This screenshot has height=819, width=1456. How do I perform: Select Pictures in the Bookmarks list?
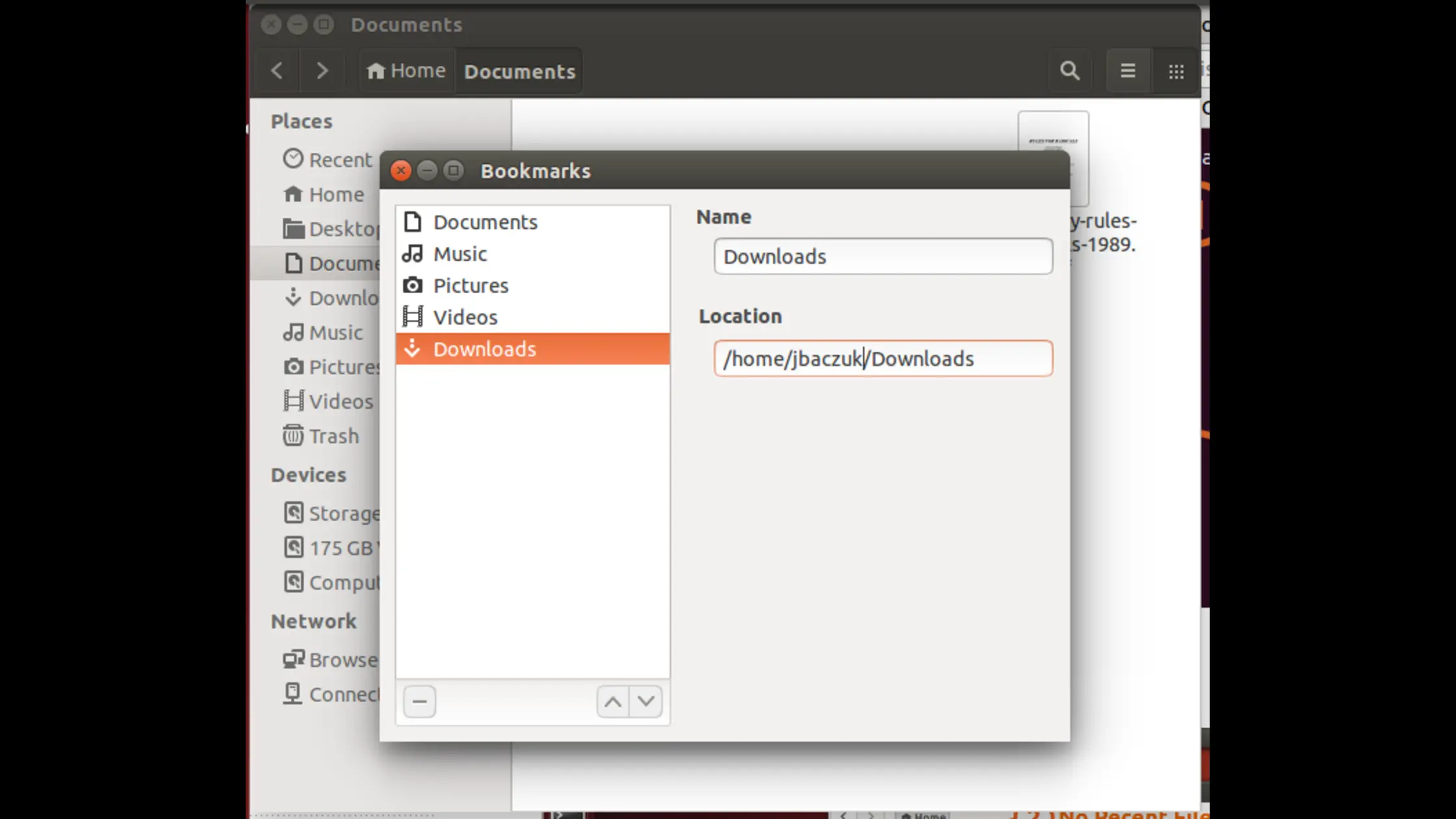click(471, 285)
